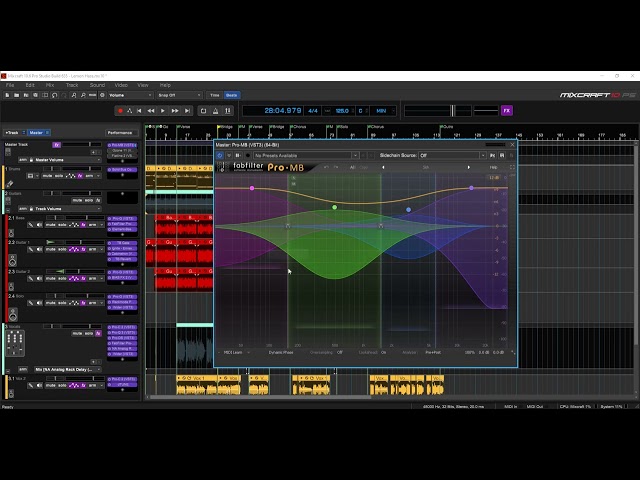This screenshot has height=480, width=640.
Task: Switch timeline to Time mode
Action: [215, 95]
